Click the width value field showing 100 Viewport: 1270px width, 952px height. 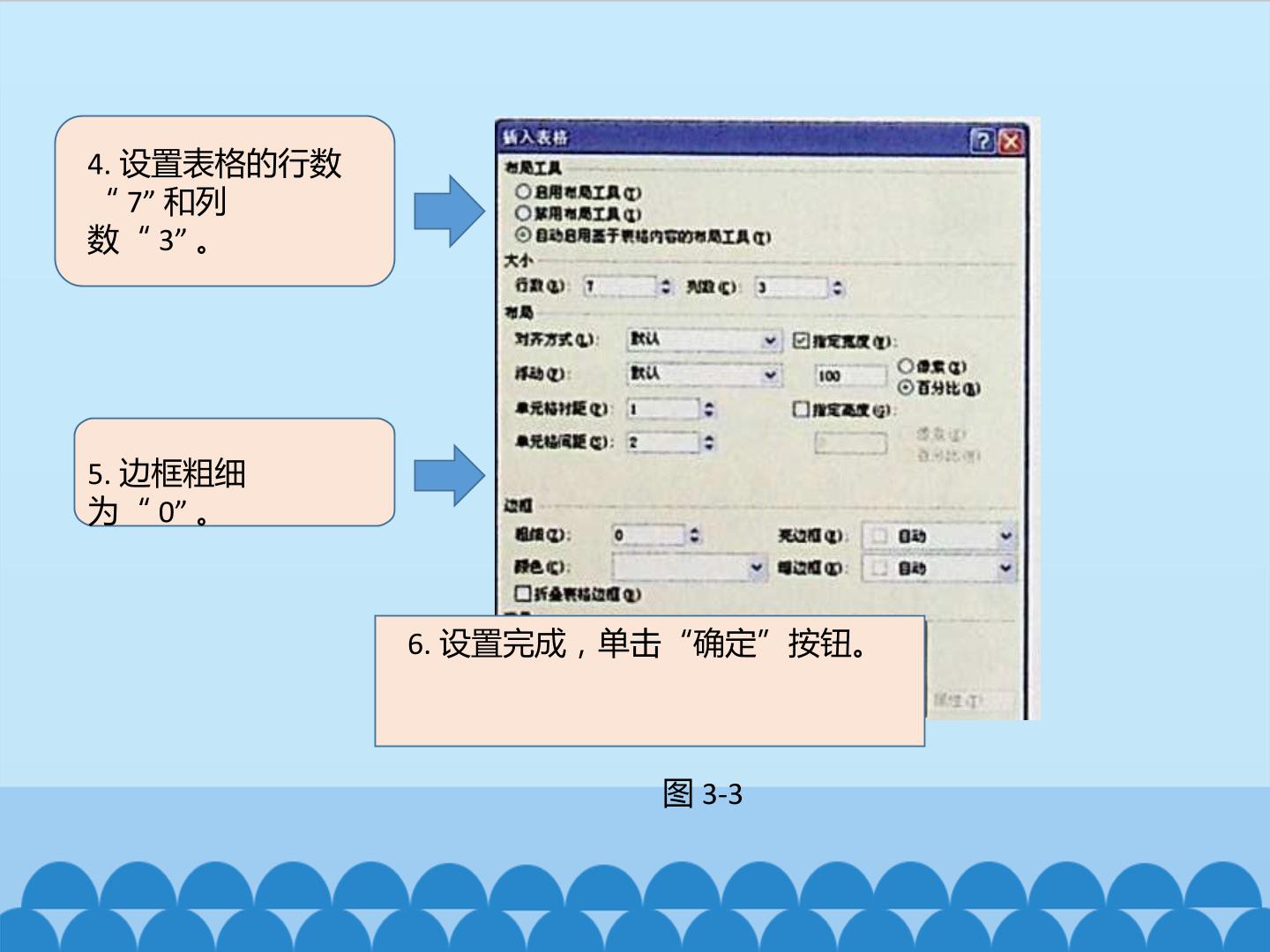[850, 376]
